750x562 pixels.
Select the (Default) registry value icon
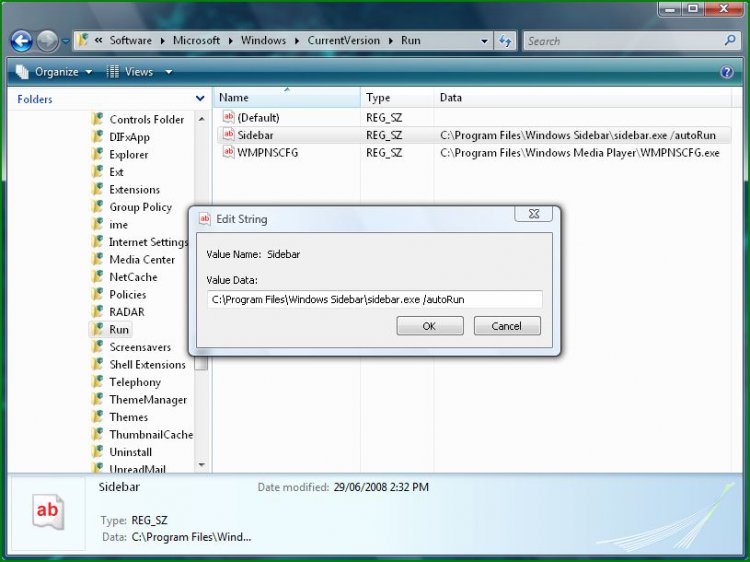pyautogui.click(x=229, y=117)
